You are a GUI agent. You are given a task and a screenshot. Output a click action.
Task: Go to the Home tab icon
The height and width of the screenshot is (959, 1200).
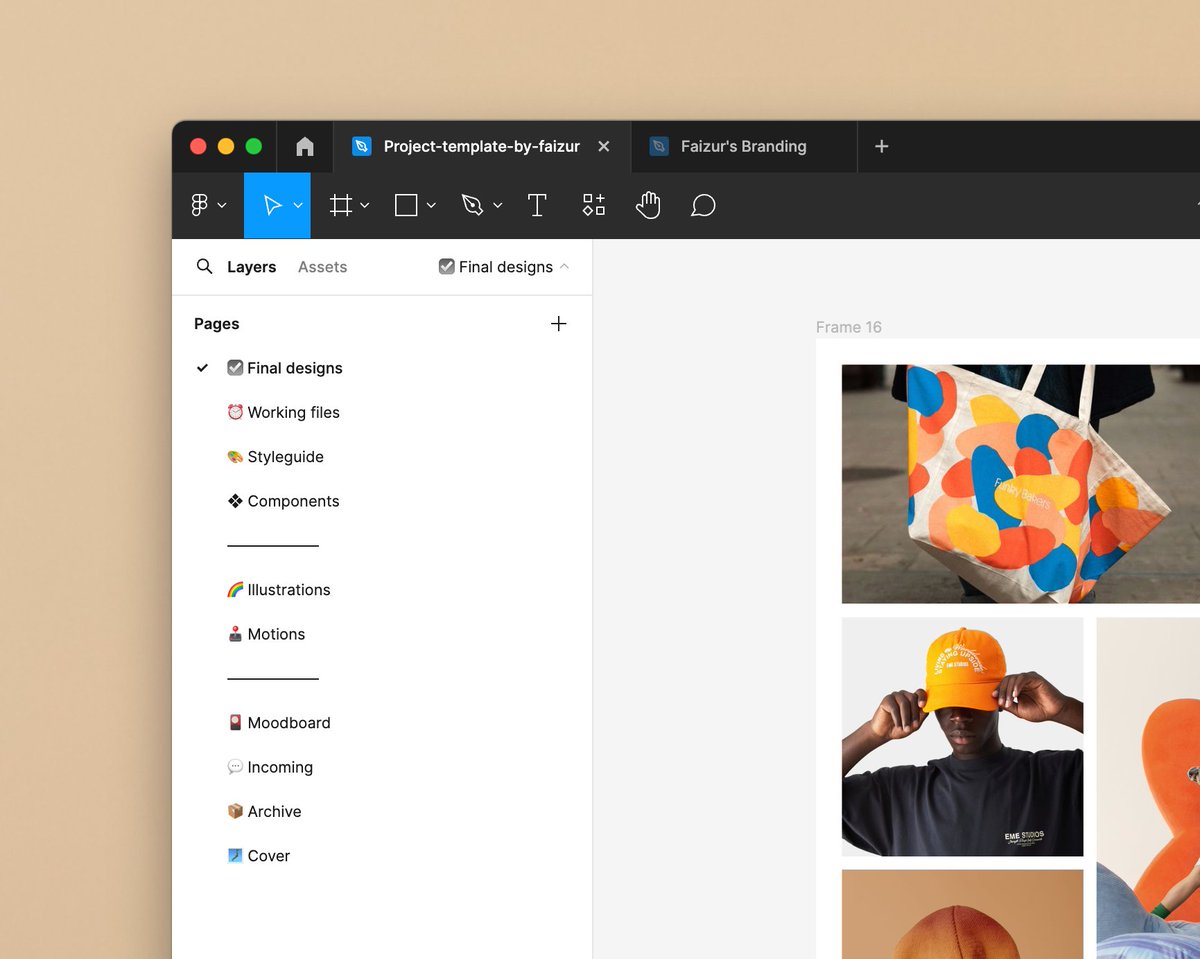pos(305,146)
